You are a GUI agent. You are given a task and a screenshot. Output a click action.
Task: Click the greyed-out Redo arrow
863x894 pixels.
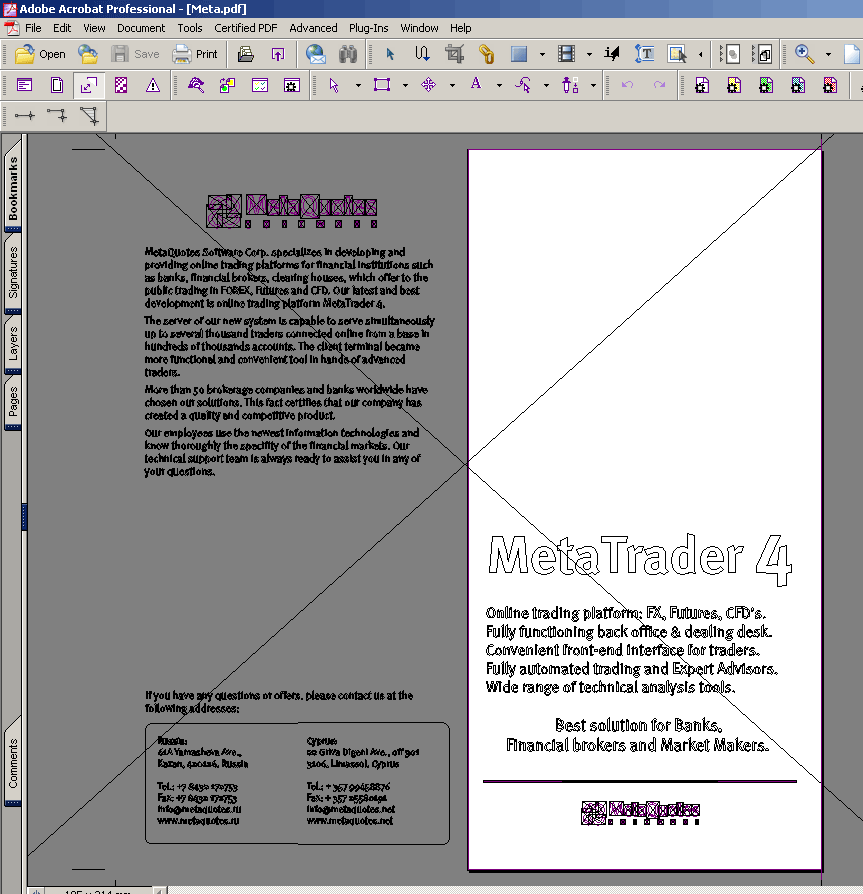tap(659, 86)
